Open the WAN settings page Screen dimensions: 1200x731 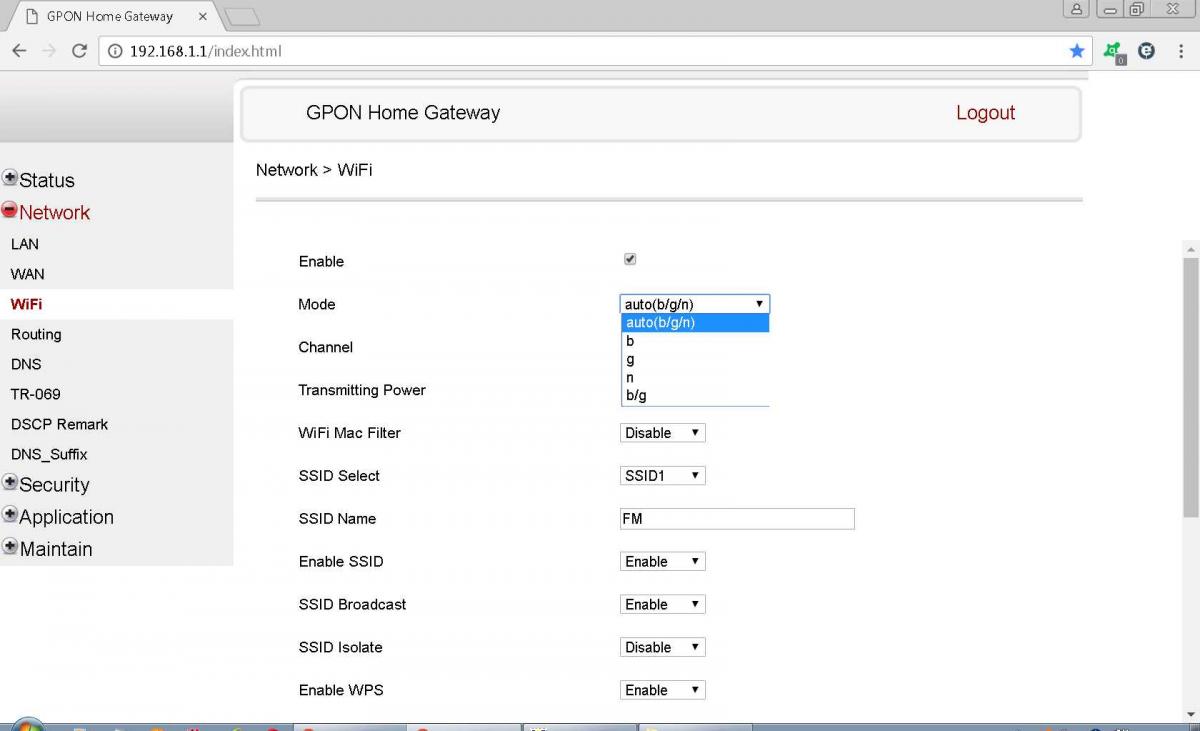coord(27,274)
